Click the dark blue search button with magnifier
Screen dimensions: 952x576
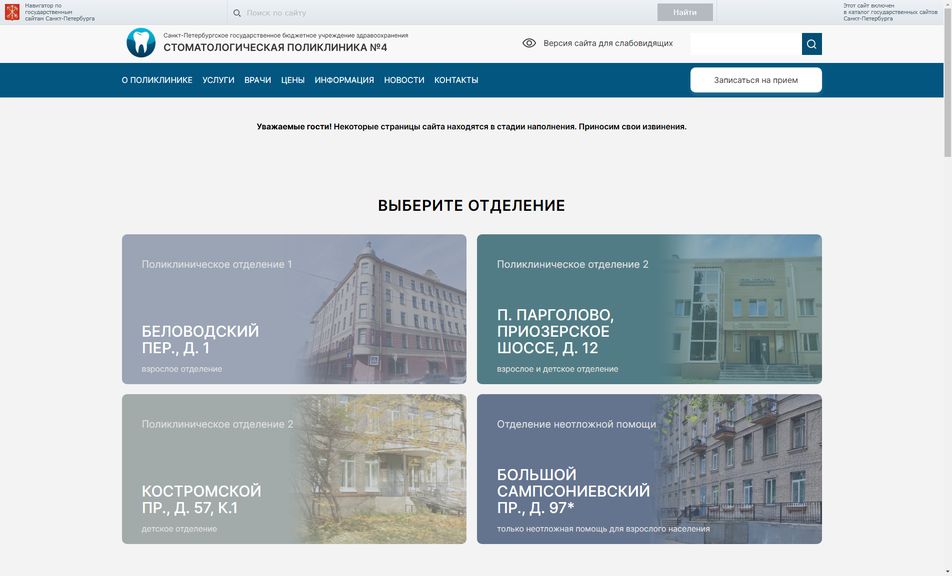(x=812, y=44)
